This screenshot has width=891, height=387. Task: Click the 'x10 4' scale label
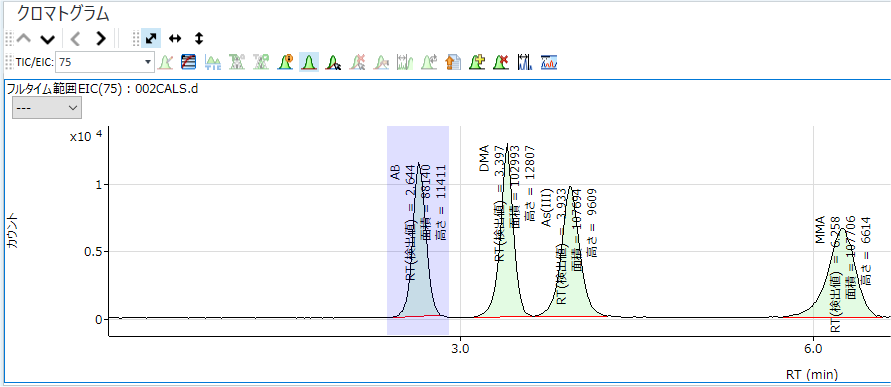(x=86, y=136)
